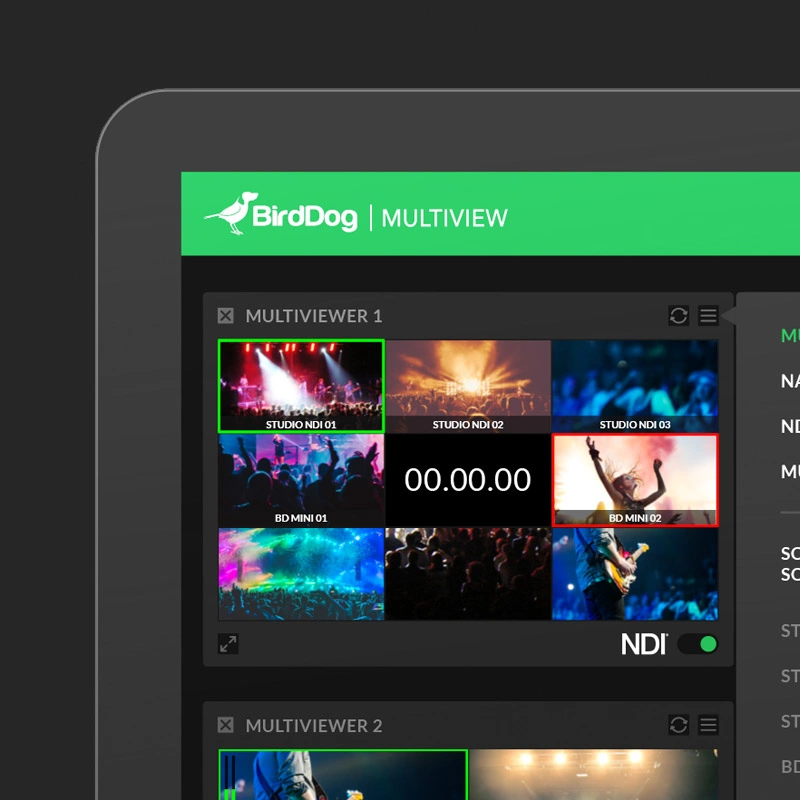Select the BD MINI 01 thumbnail

click(301, 480)
